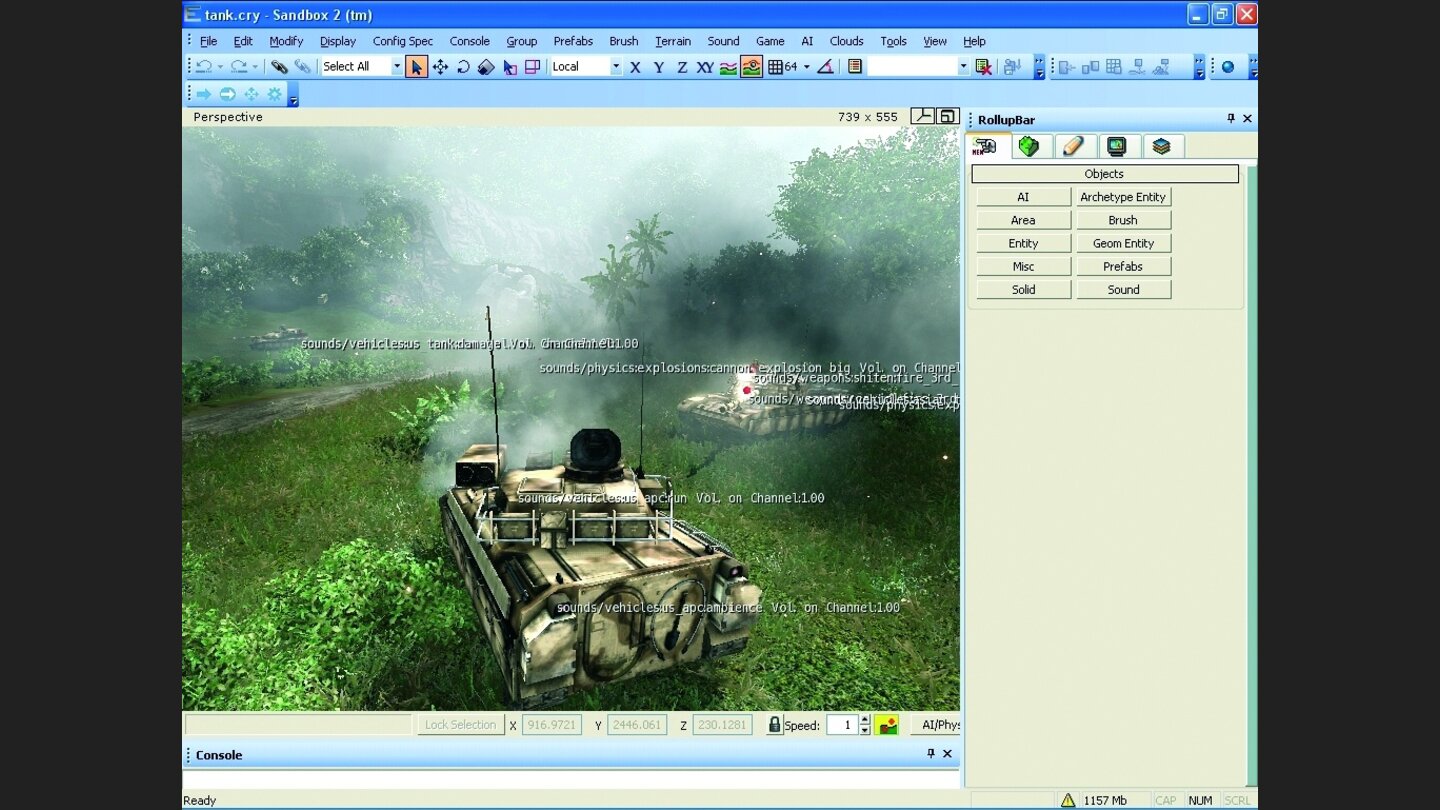Click the blue four-arrow toolbar icon
Viewport: 1440px width, 810px height.
[x=251, y=94]
